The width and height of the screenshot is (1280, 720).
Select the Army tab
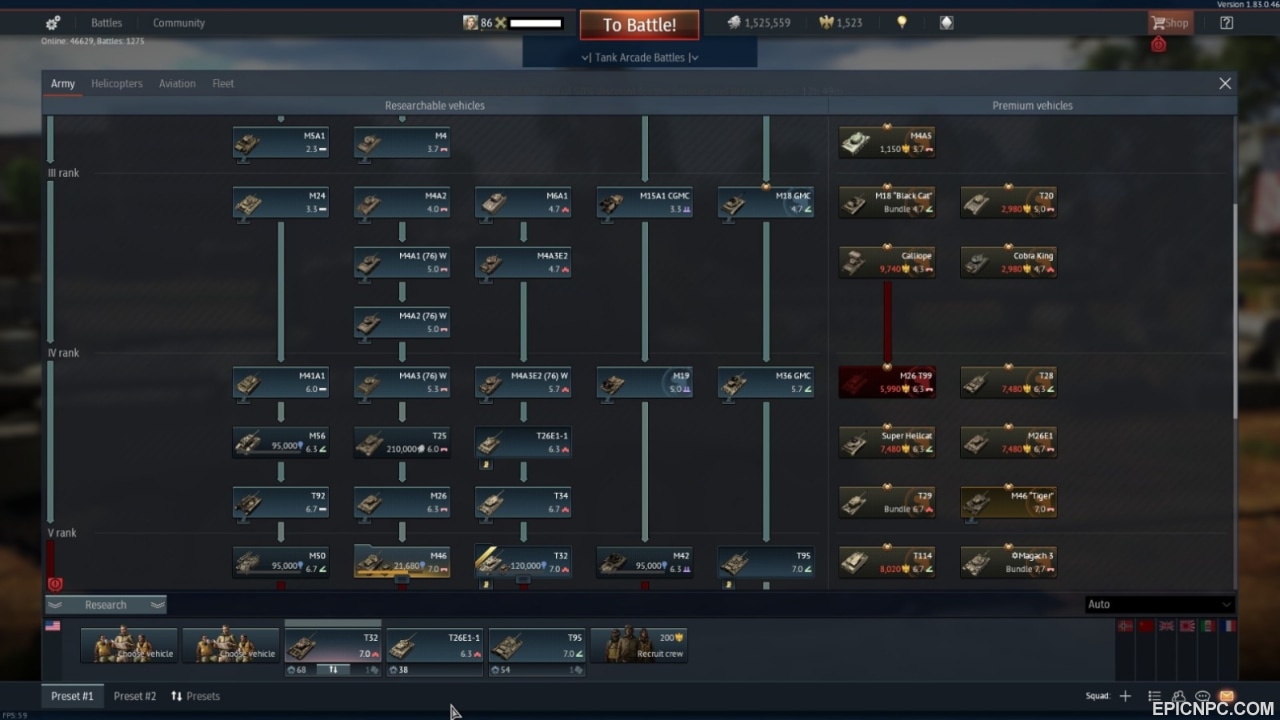63,84
